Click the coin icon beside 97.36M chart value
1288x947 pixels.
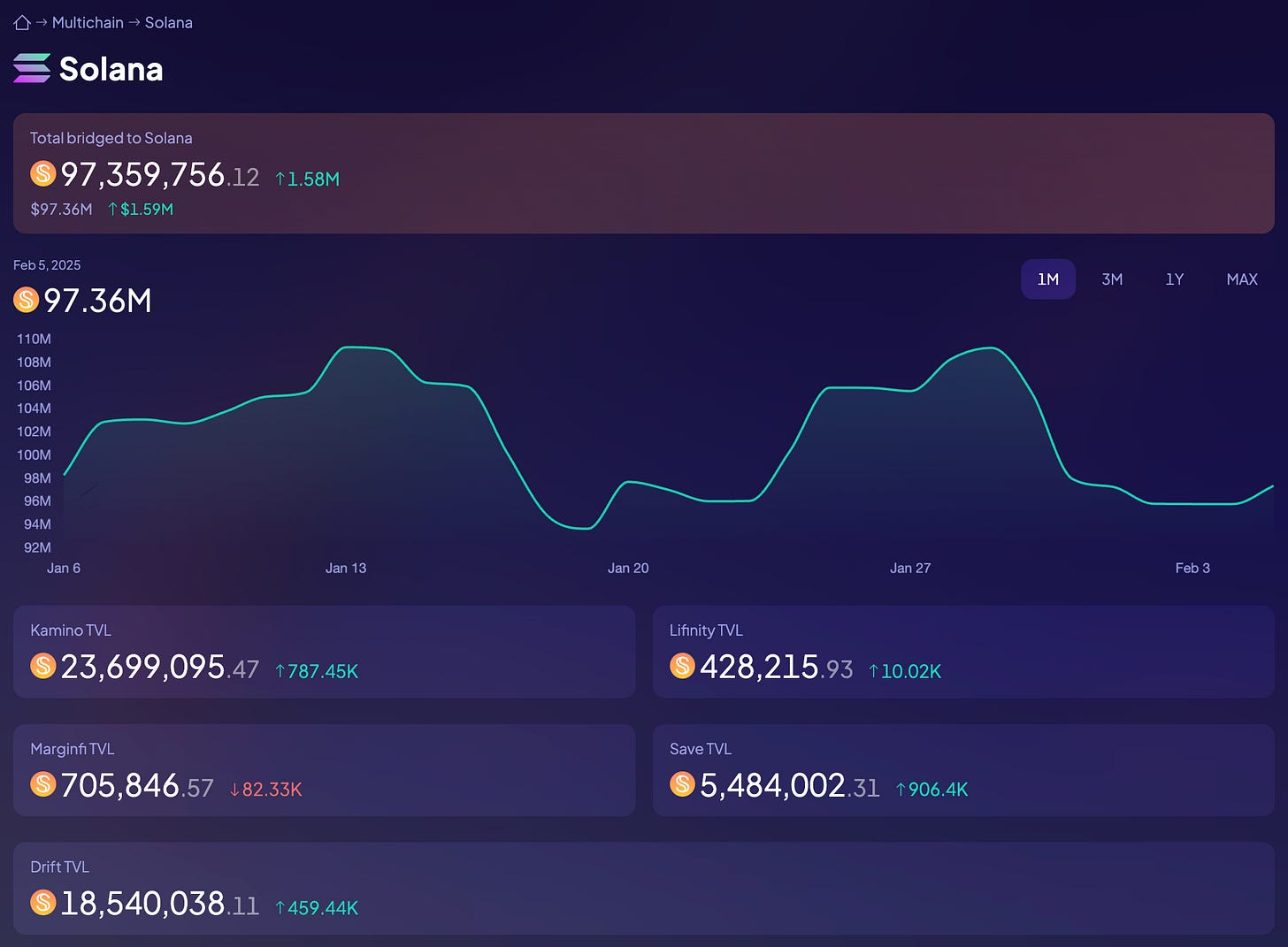coord(27,300)
